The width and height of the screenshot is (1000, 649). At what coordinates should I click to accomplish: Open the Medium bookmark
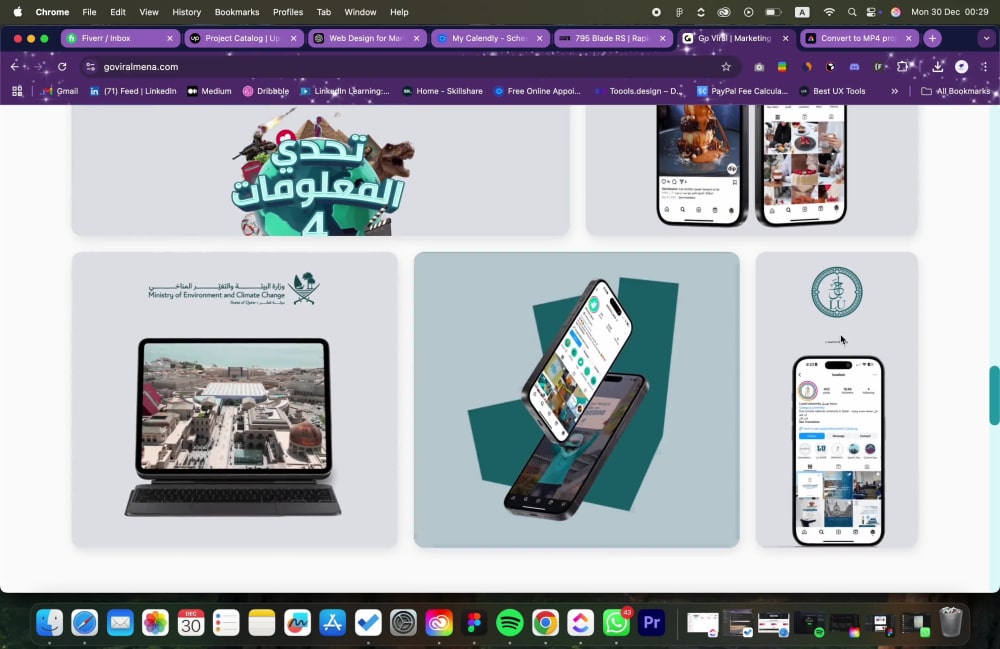pos(209,91)
